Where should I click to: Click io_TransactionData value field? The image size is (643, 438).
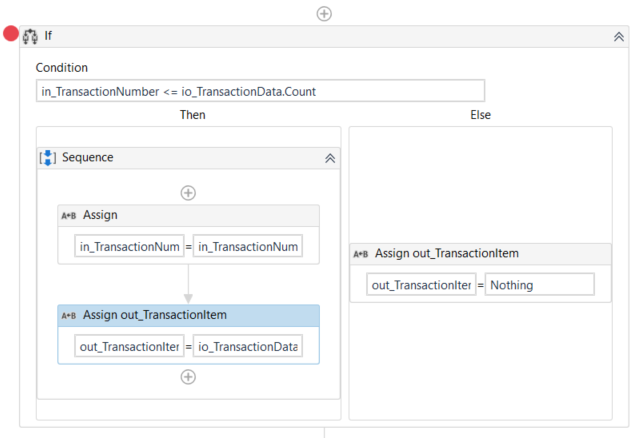248,346
